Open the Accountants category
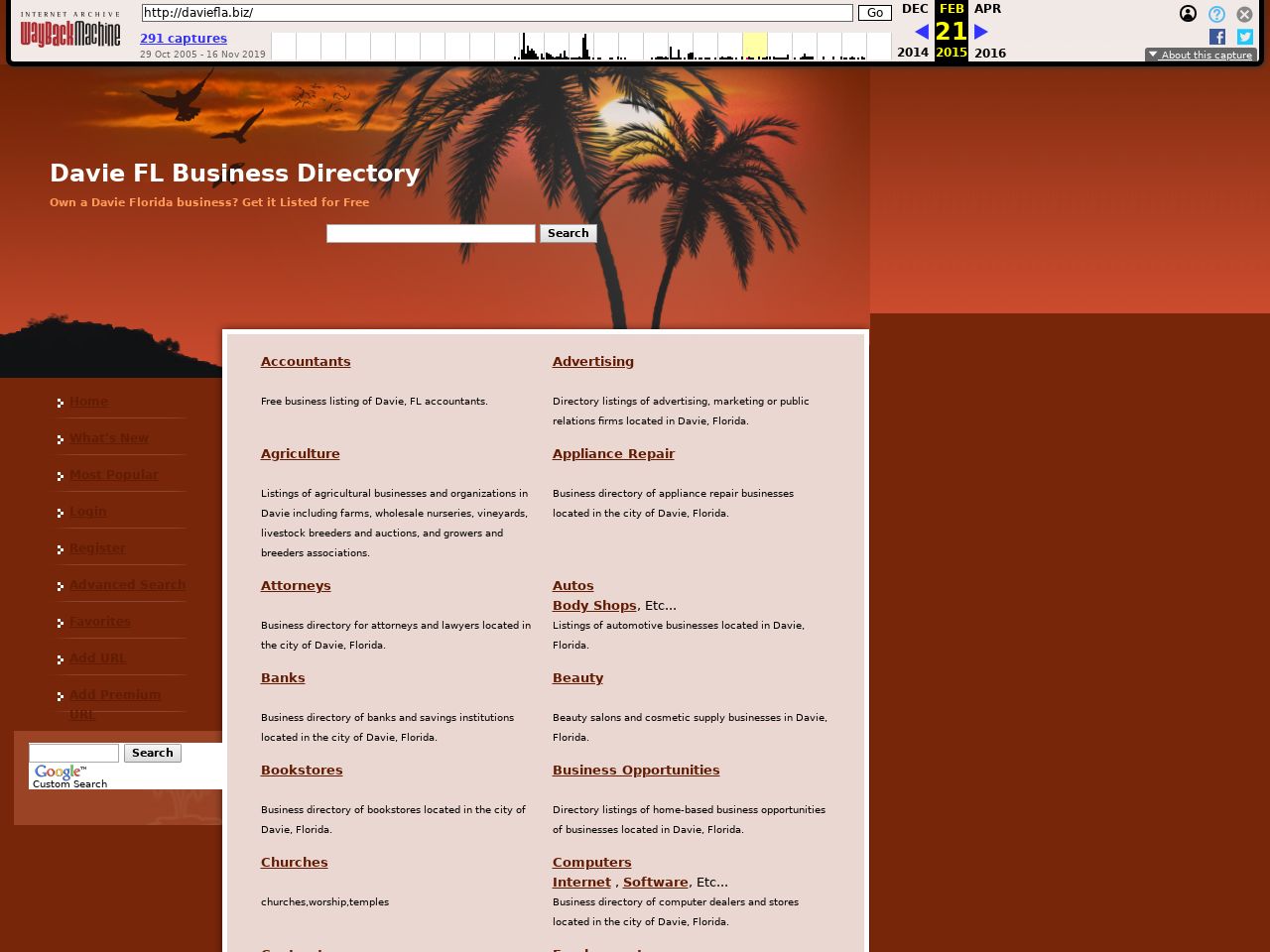This screenshot has width=1270, height=952. click(306, 362)
